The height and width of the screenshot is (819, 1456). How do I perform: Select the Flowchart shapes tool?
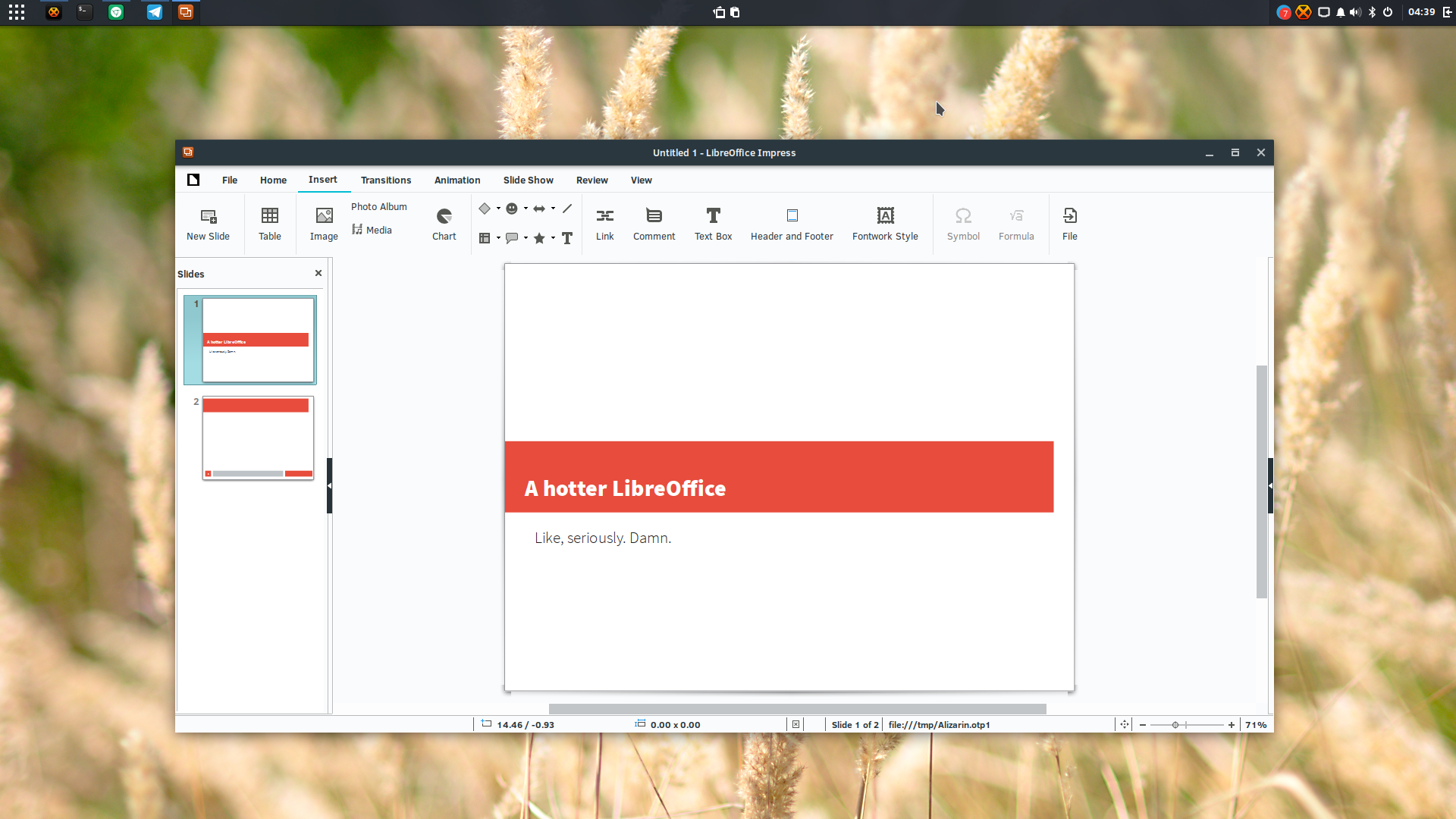point(485,238)
